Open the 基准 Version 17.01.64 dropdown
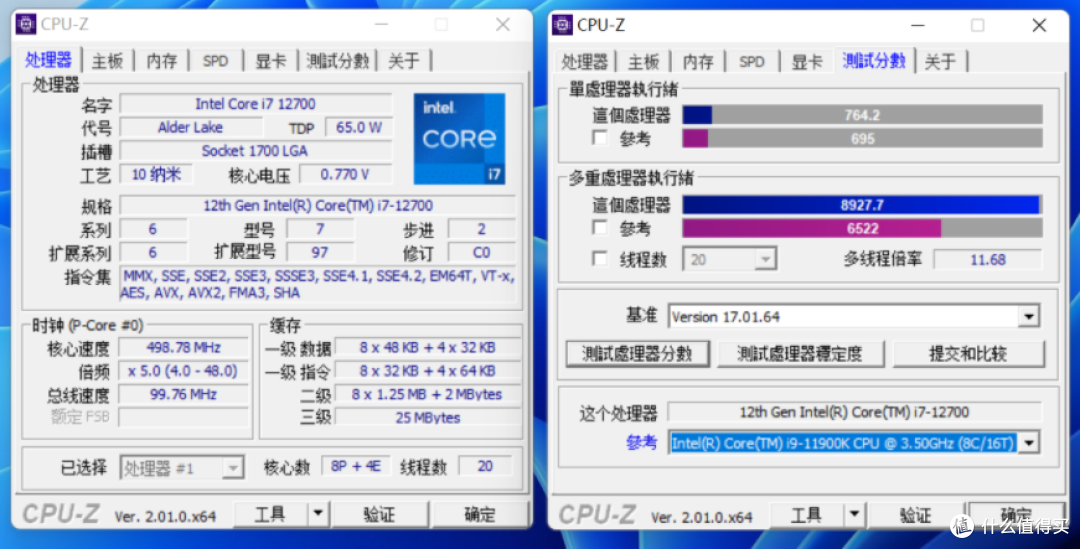Screen dimensions: 1080x549 [x=1028, y=316]
